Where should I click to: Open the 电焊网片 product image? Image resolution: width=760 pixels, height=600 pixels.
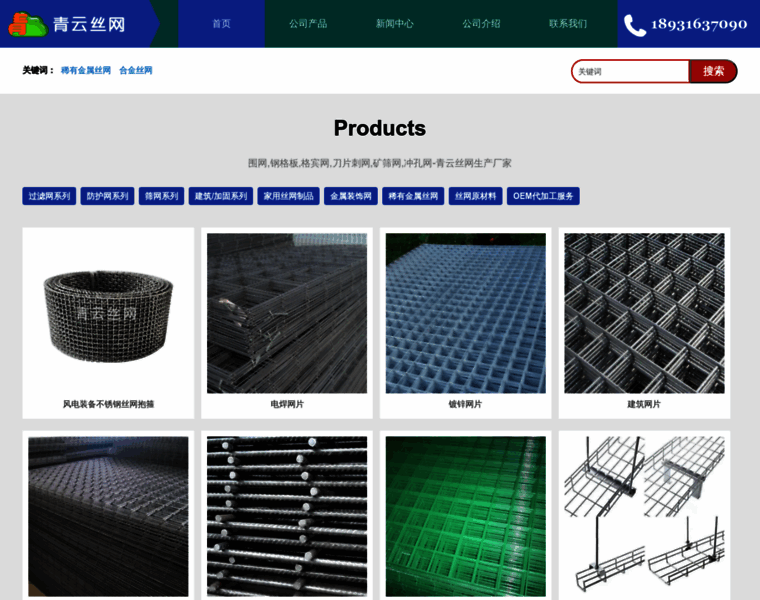(x=287, y=313)
